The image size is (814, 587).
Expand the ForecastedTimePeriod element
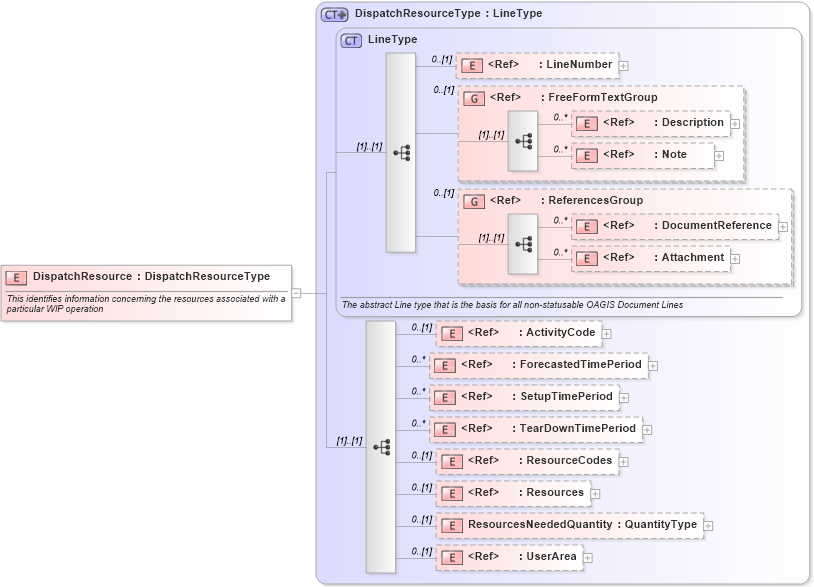click(x=654, y=365)
